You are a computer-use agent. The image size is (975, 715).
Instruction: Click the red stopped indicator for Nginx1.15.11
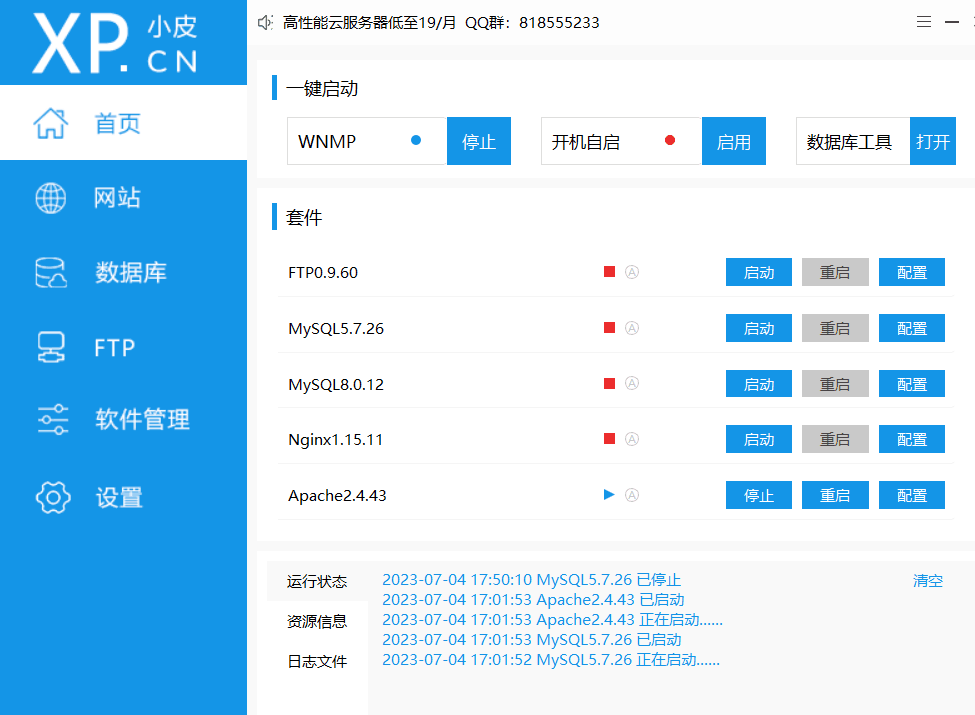[609, 439]
